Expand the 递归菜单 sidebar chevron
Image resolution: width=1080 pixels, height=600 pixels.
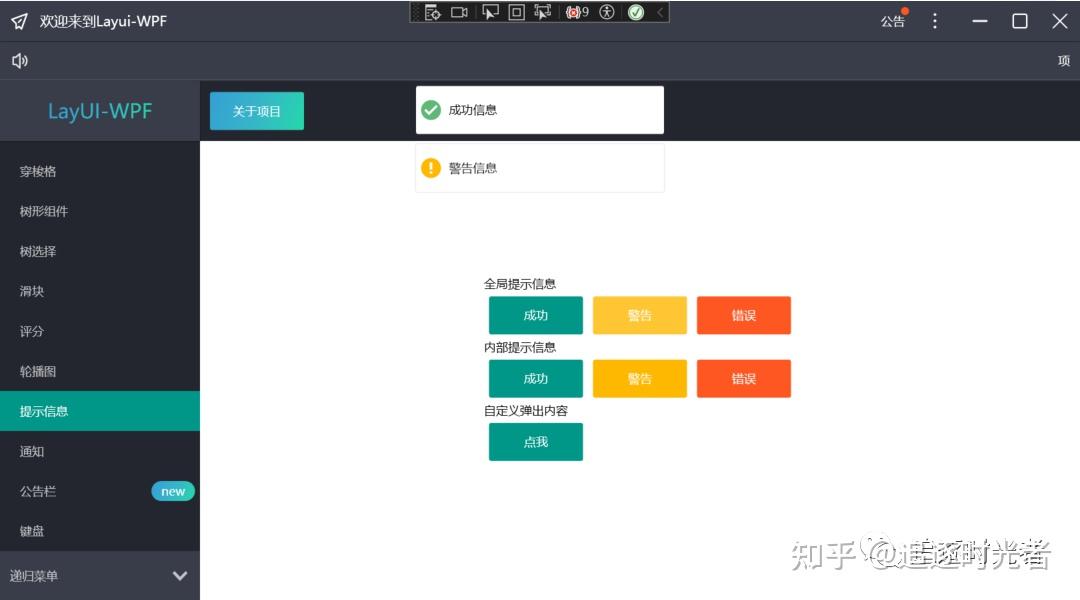coord(180,576)
